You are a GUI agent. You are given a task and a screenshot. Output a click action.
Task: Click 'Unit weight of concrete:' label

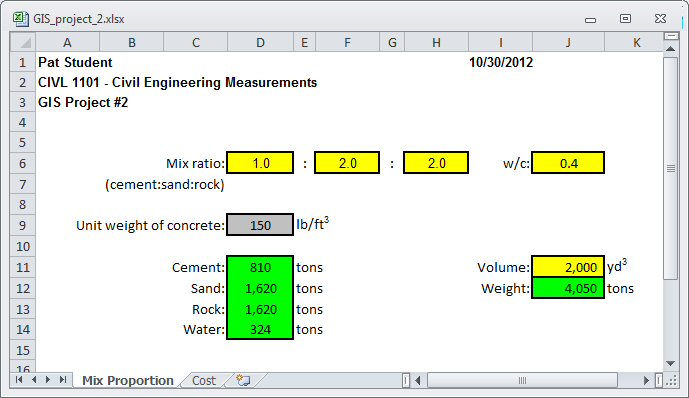150,225
